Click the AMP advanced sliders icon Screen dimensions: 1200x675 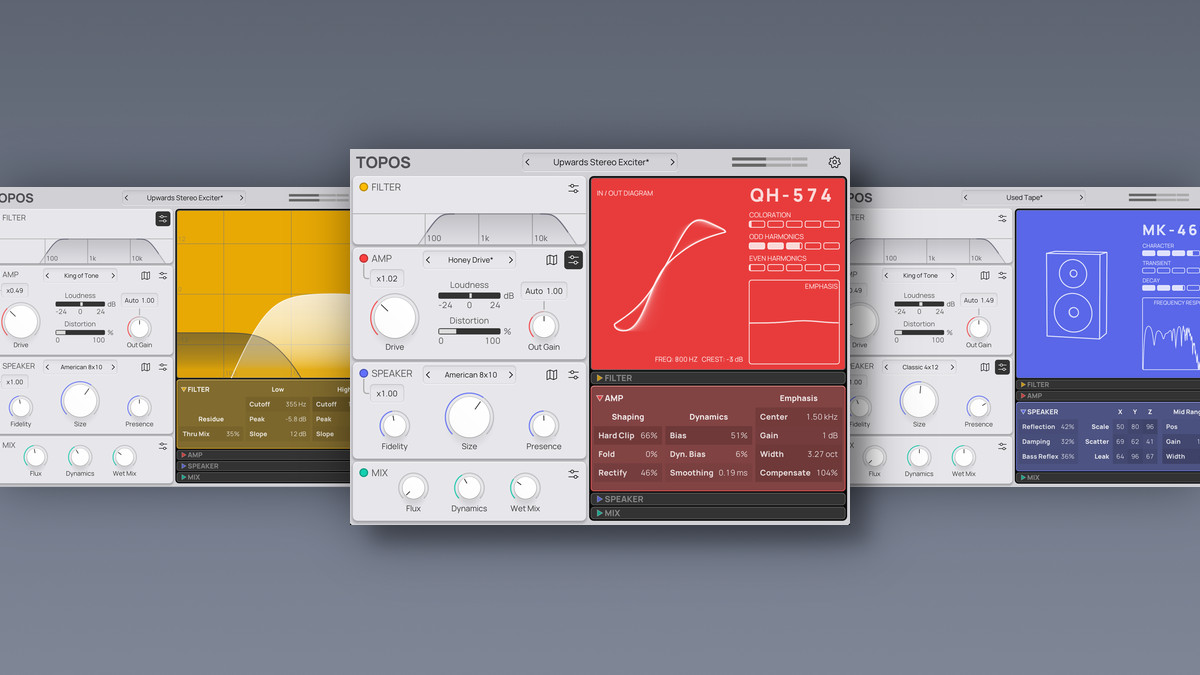coord(573,259)
